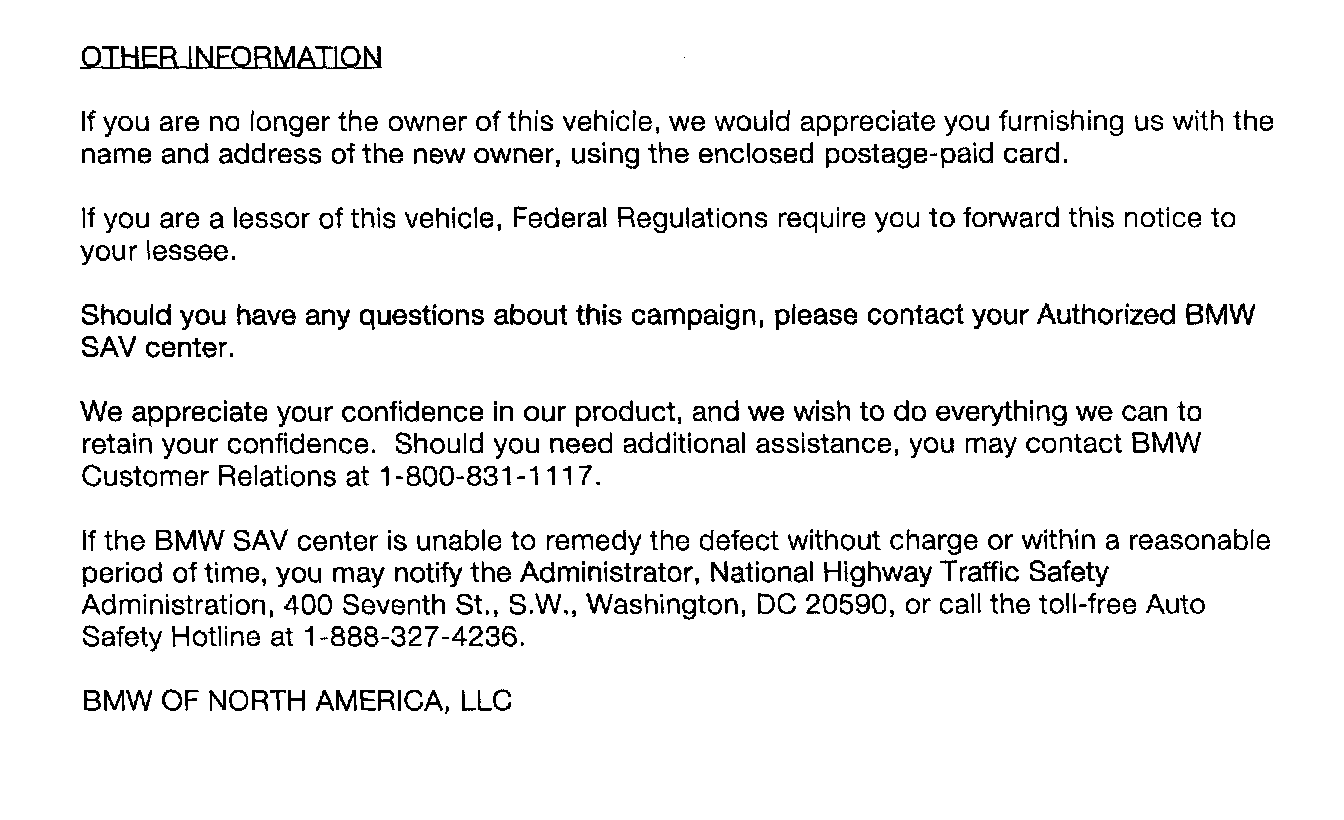
Task: Click the words "Authorized BMW"
Action: point(1145,315)
